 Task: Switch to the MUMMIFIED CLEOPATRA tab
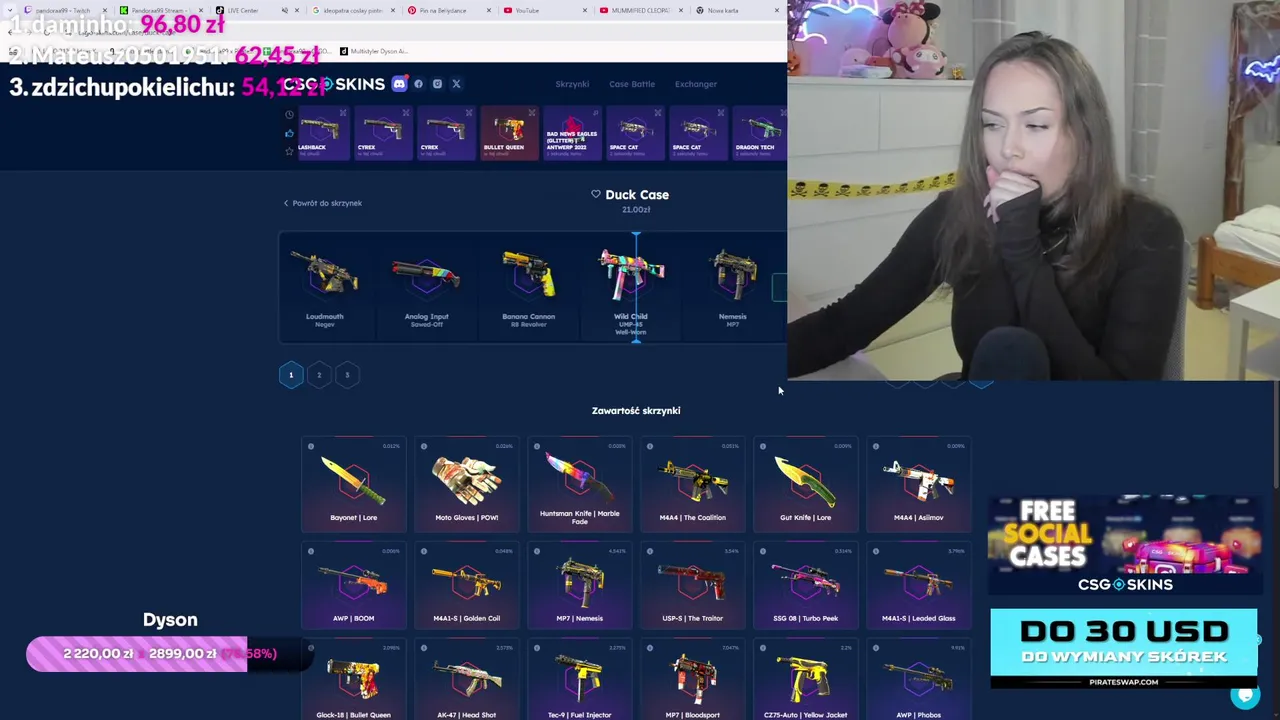click(x=640, y=10)
